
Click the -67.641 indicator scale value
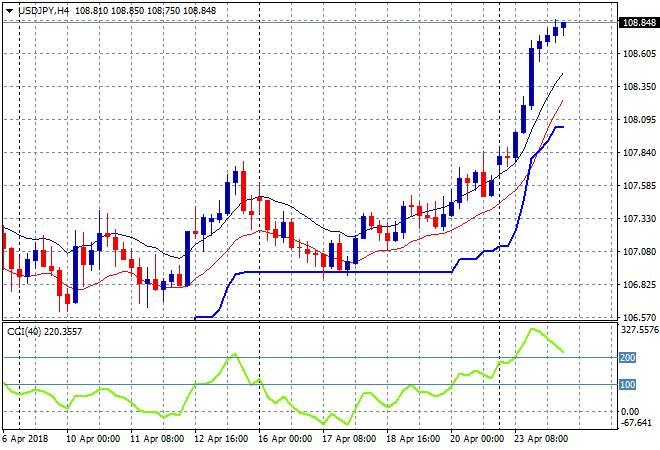[x=636, y=422]
